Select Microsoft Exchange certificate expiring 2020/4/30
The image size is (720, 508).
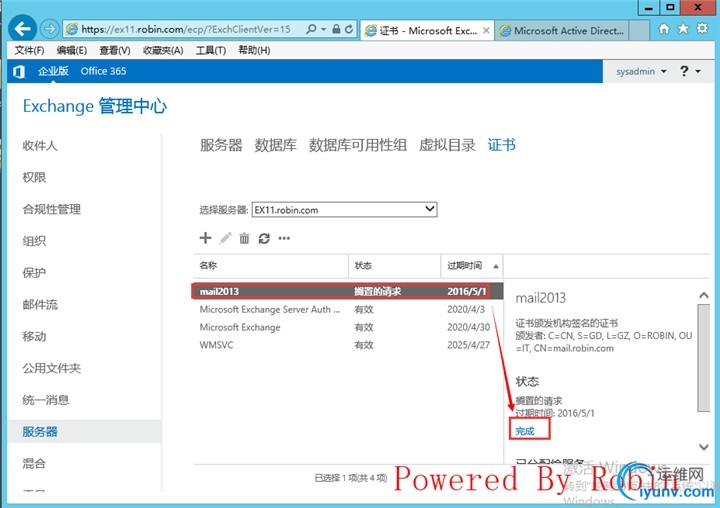[347, 327]
